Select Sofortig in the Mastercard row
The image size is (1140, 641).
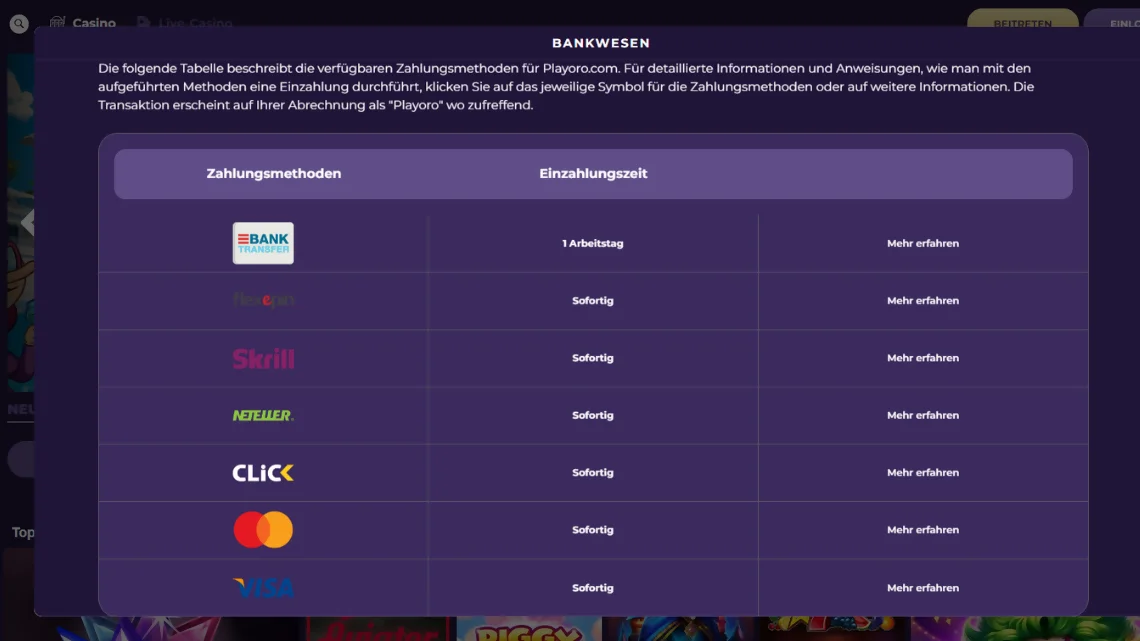pos(593,530)
